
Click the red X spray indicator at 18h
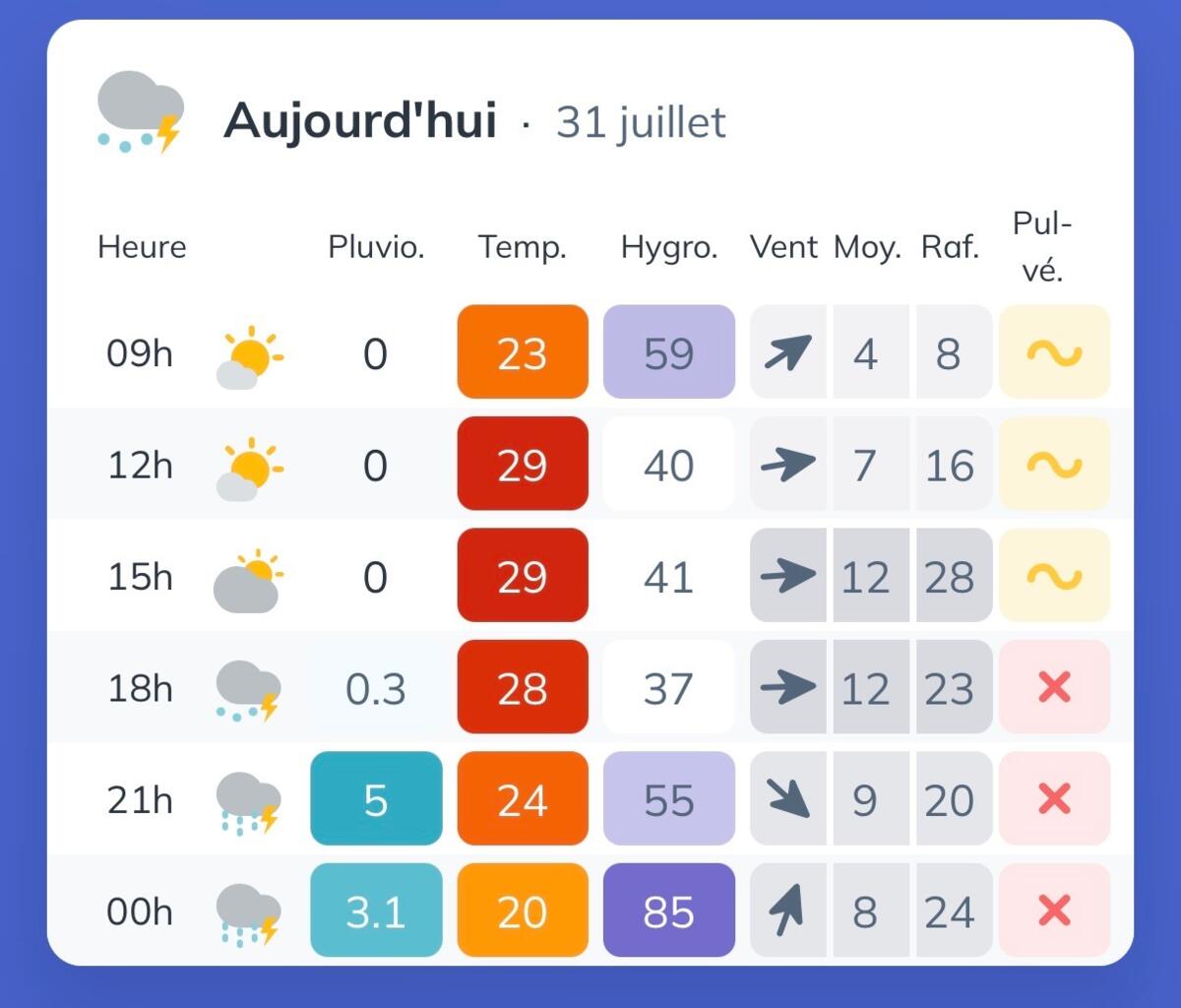[x=1054, y=687]
